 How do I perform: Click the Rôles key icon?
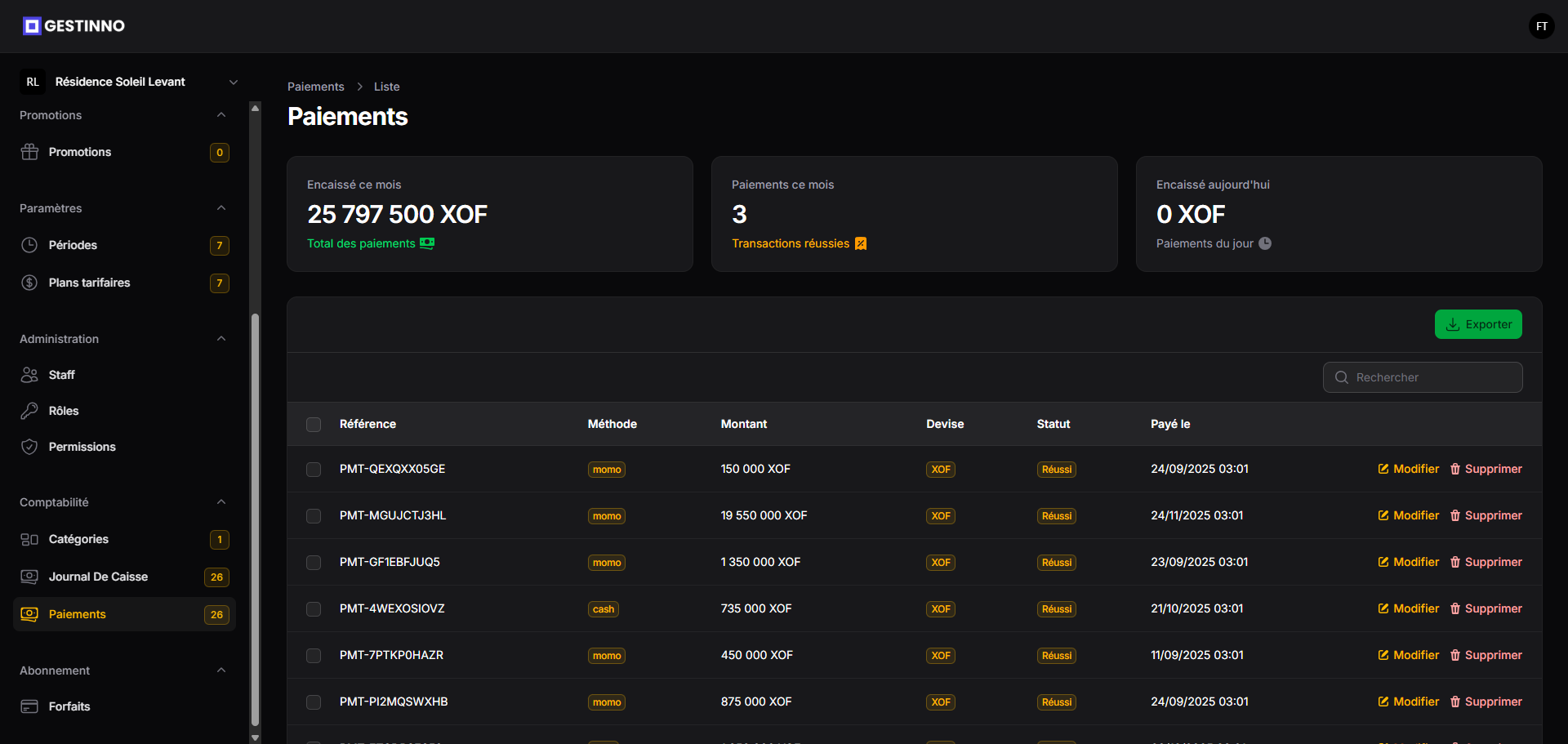point(29,411)
